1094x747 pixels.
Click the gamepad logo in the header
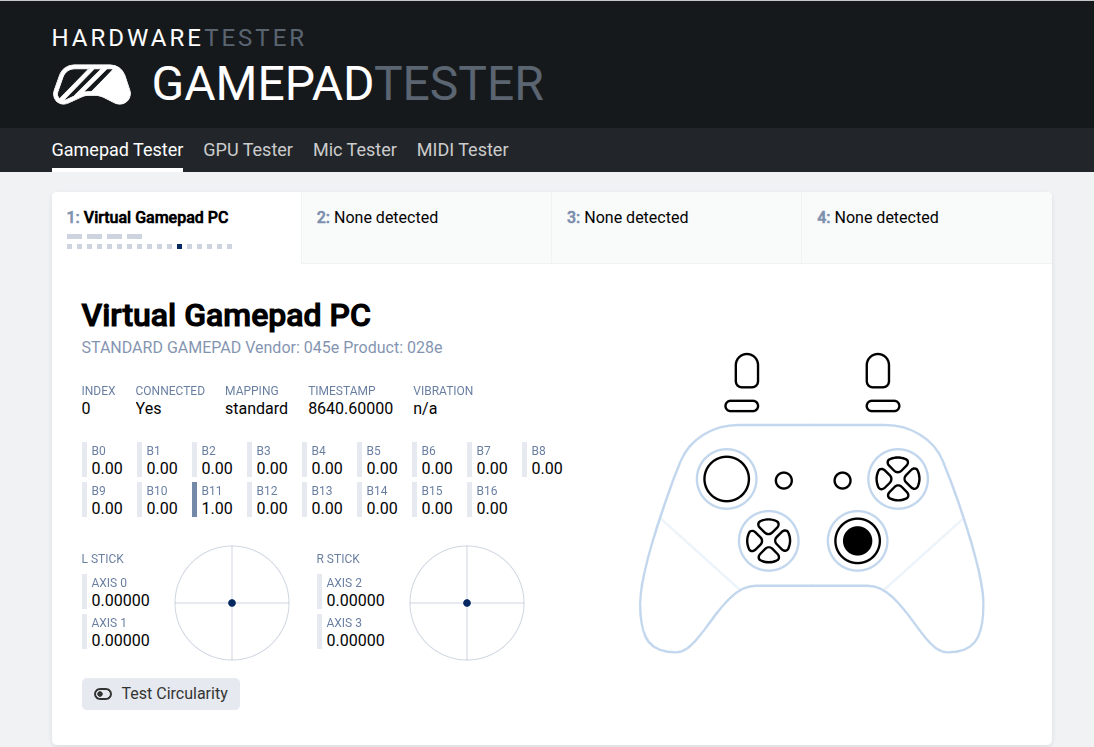[91, 85]
